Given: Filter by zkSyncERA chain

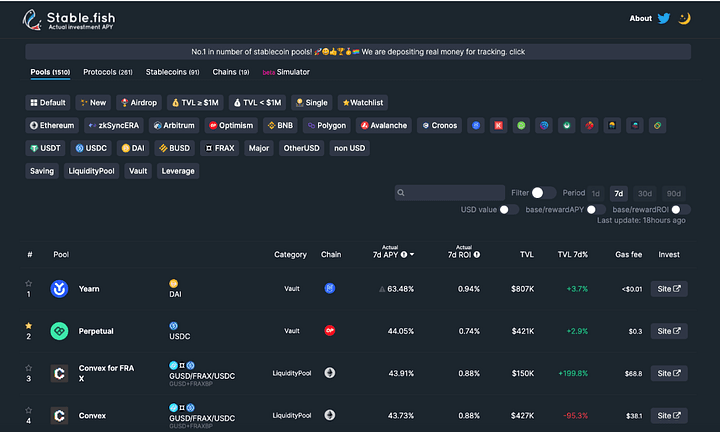Looking at the screenshot, I should click(x=114, y=125).
